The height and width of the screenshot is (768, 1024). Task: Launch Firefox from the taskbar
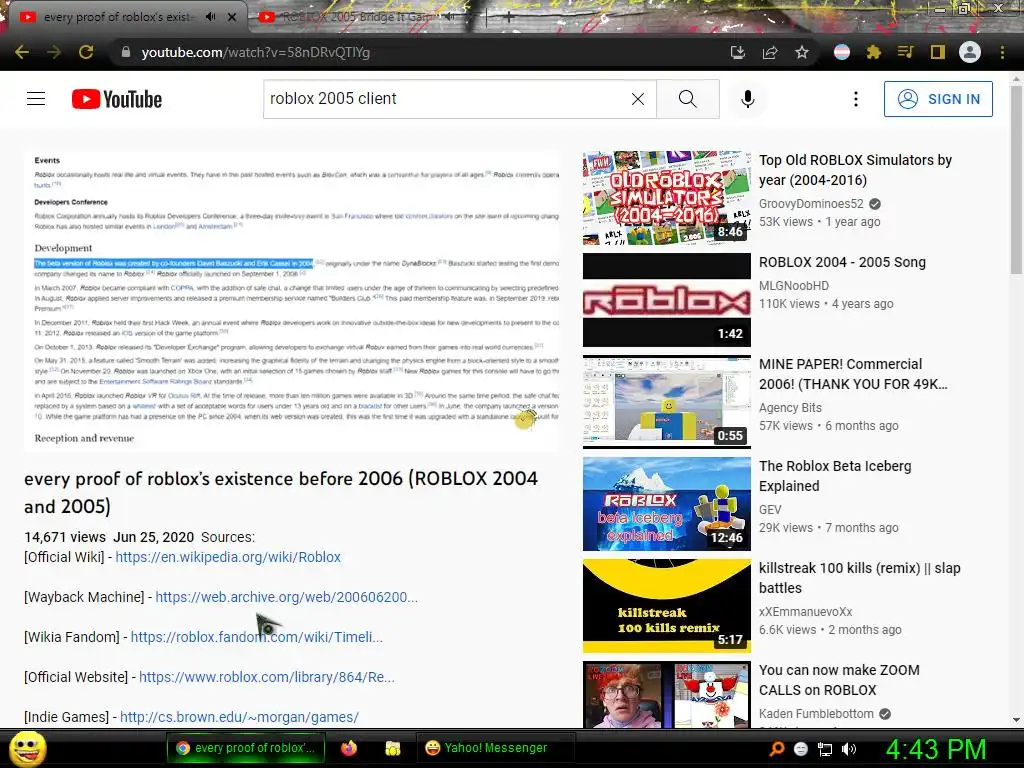(349, 748)
